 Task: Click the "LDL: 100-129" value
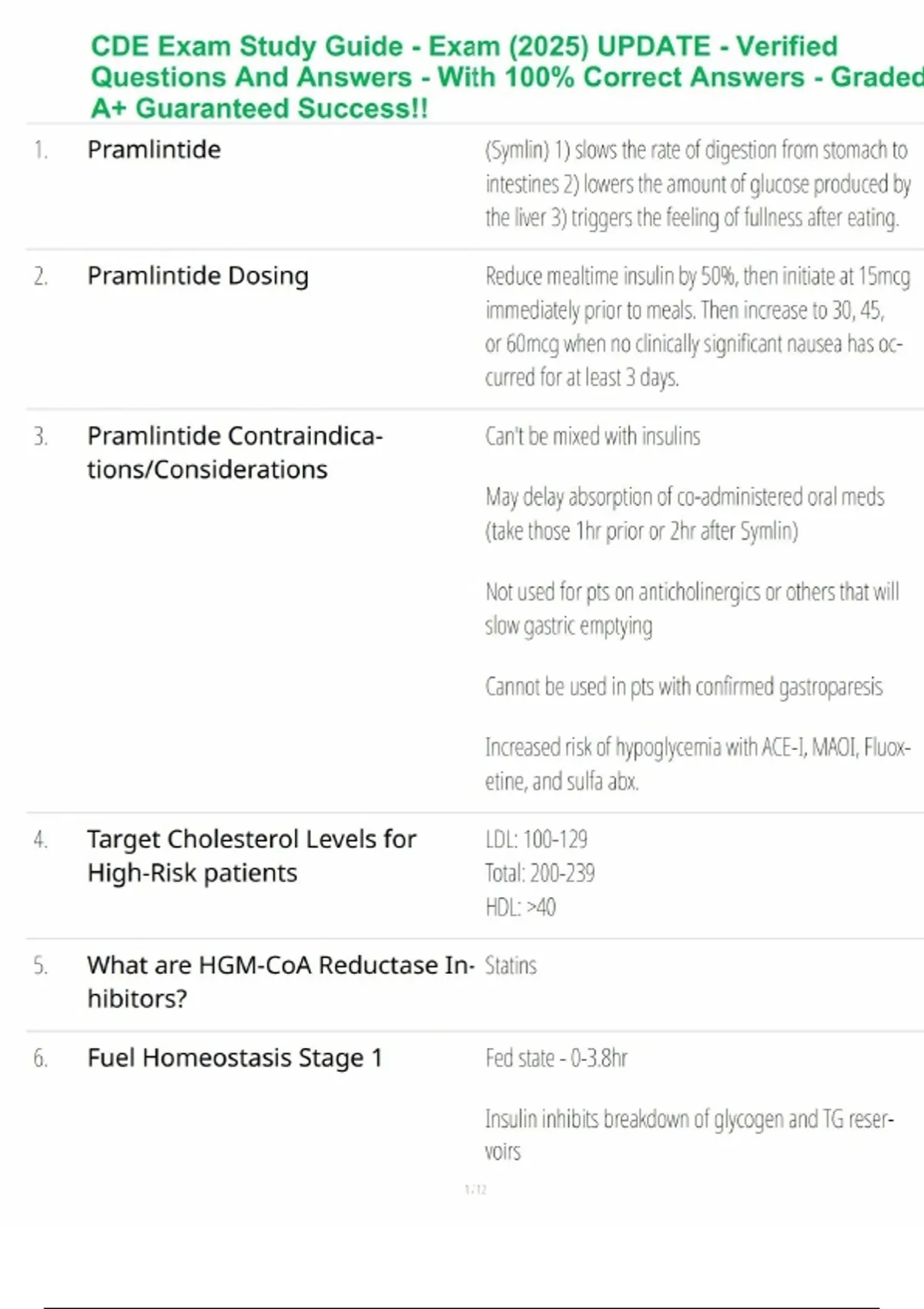point(537,839)
